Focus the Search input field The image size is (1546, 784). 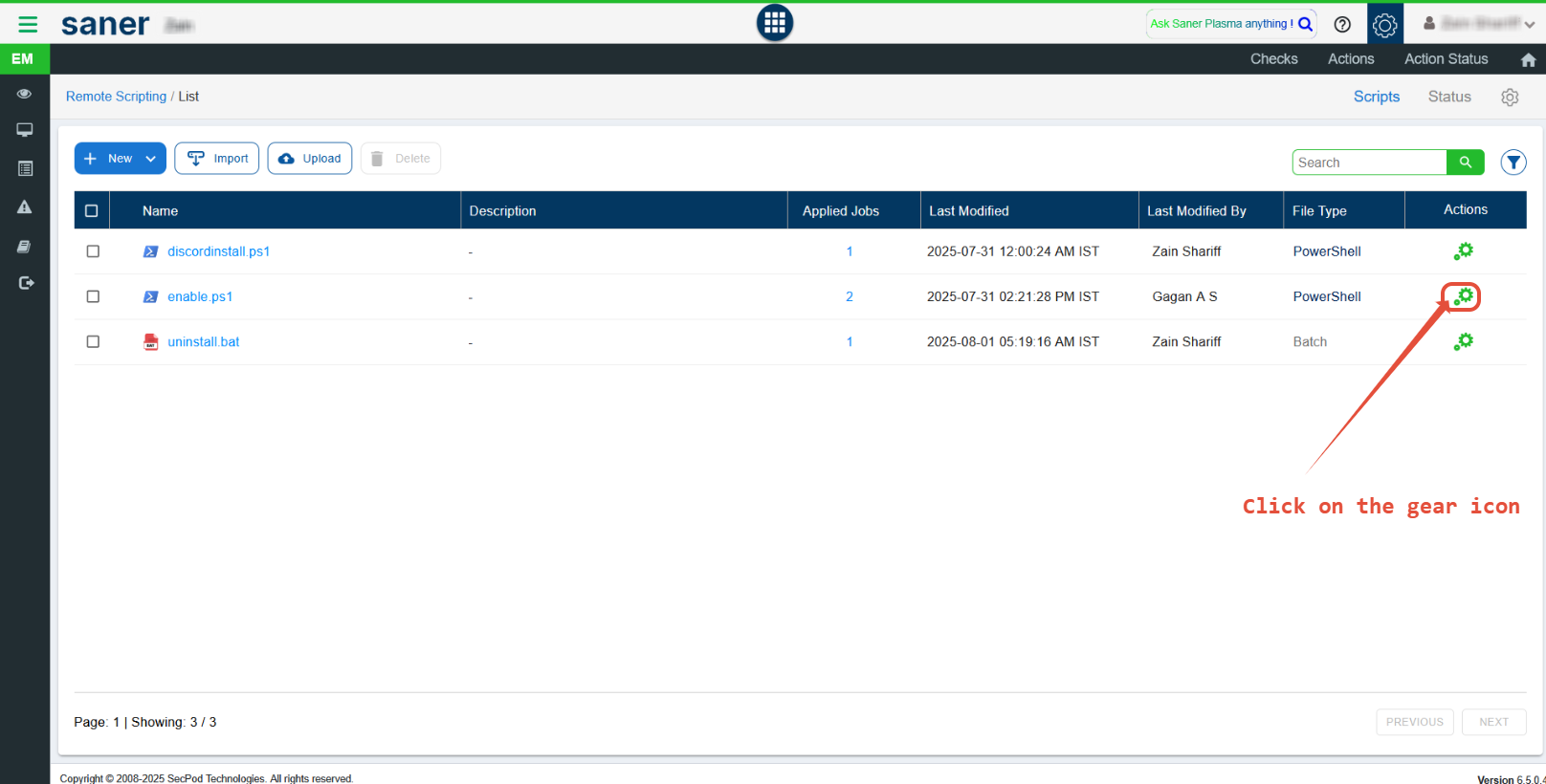[1370, 163]
